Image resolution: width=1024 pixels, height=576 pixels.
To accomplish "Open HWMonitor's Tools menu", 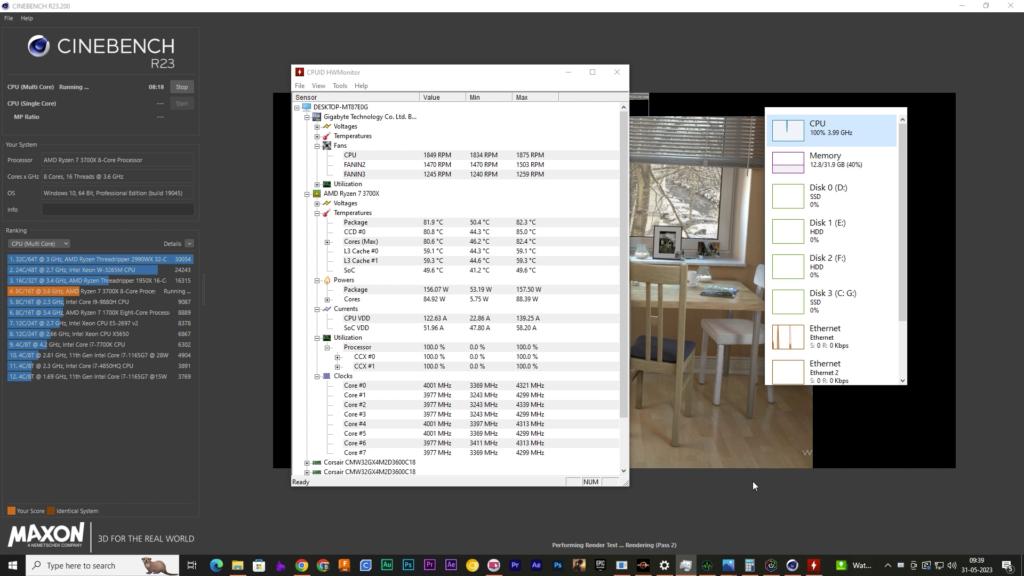I will point(340,86).
